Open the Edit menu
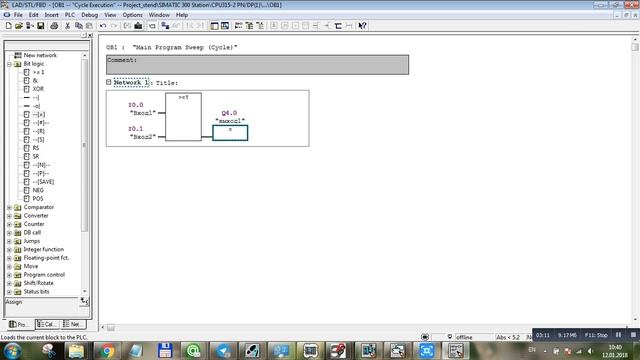The image size is (640, 360). [x=33, y=15]
